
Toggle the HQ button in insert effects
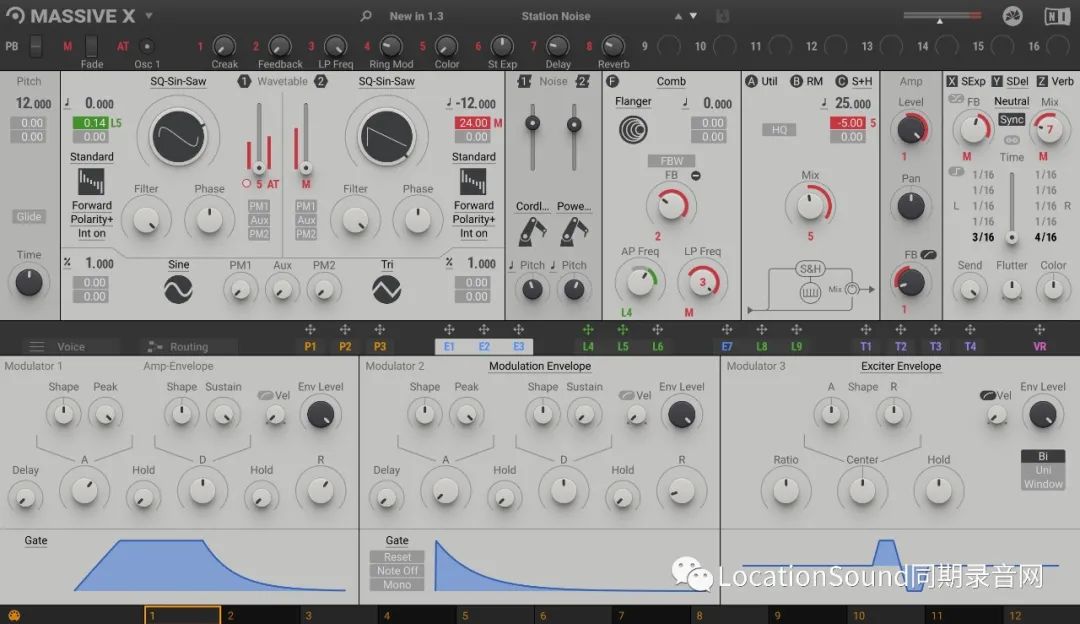click(x=777, y=130)
